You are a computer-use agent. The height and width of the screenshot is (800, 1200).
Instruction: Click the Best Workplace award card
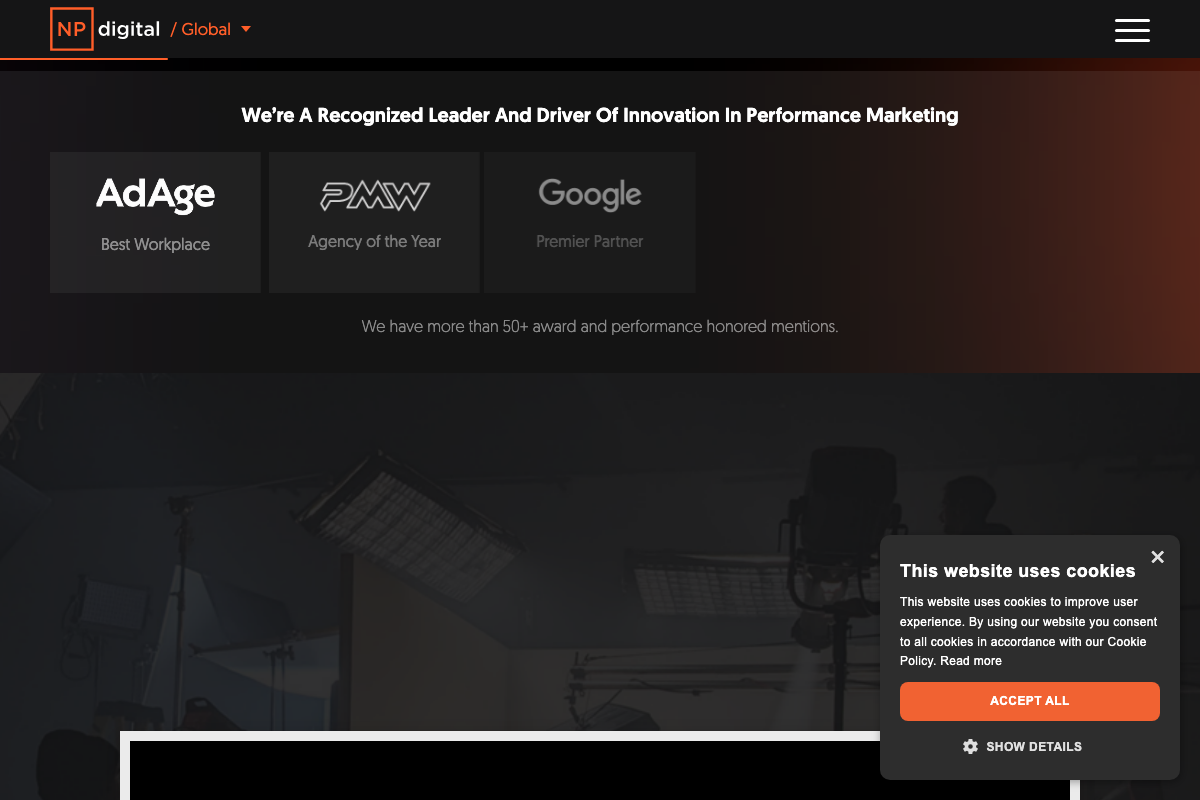[155, 222]
